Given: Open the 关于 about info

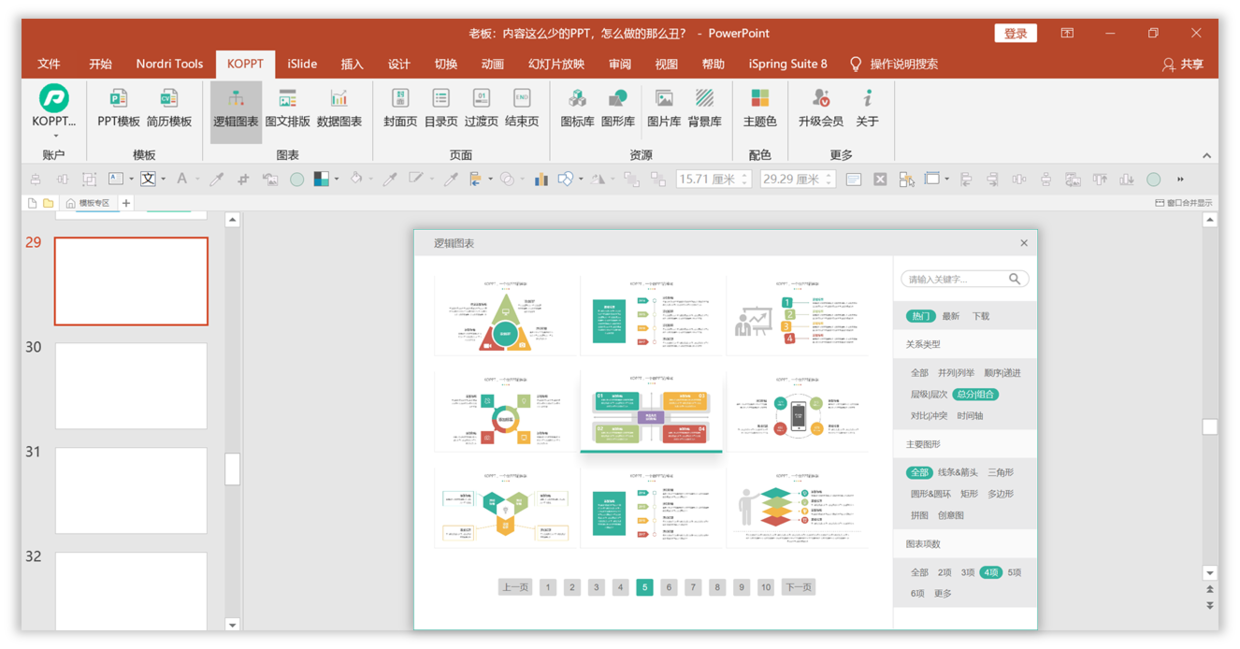Looking at the screenshot, I should 867,106.
